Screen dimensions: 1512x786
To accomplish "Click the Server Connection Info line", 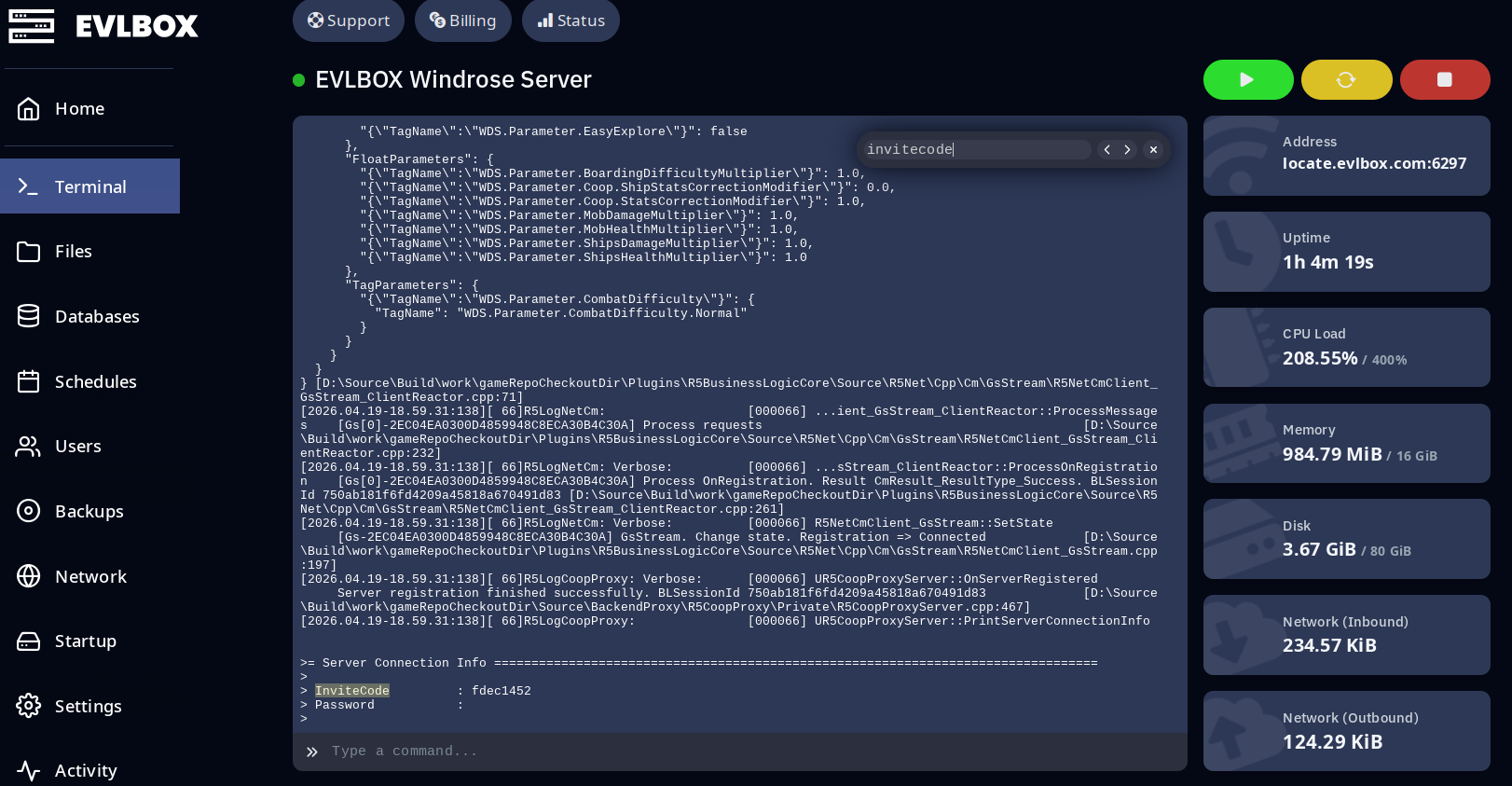I will coord(699,663).
